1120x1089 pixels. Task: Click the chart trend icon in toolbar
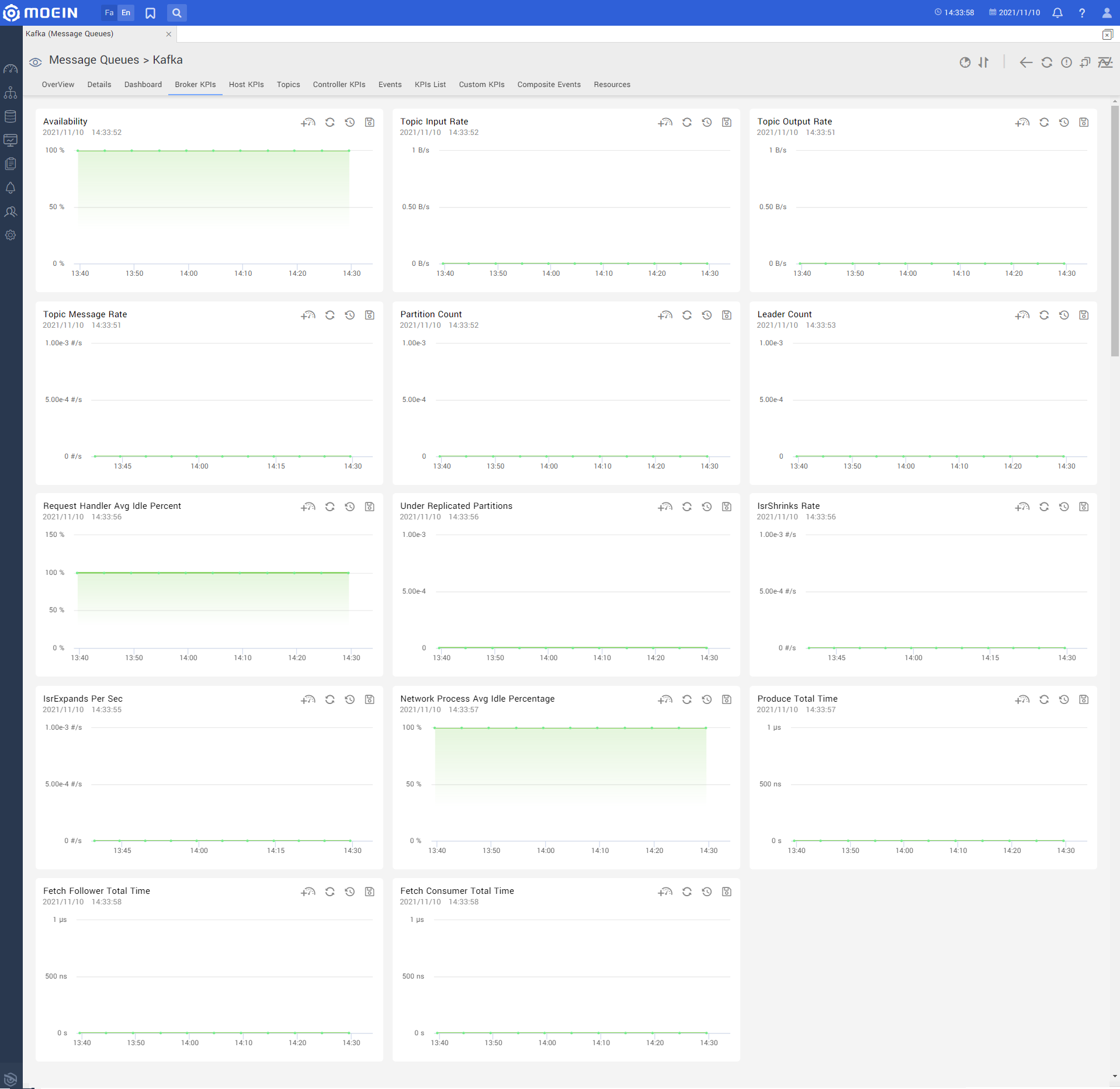pos(1105,63)
